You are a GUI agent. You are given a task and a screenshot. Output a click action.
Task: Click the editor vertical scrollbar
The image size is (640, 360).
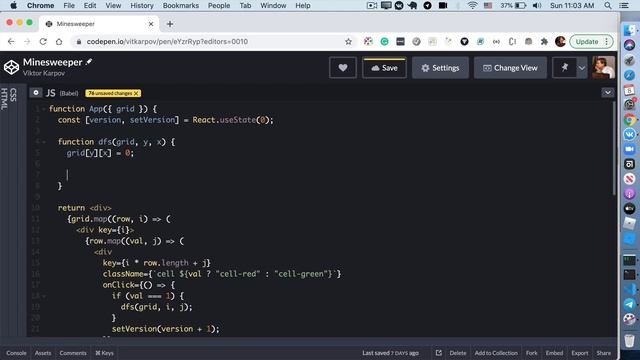pos(613,149)
